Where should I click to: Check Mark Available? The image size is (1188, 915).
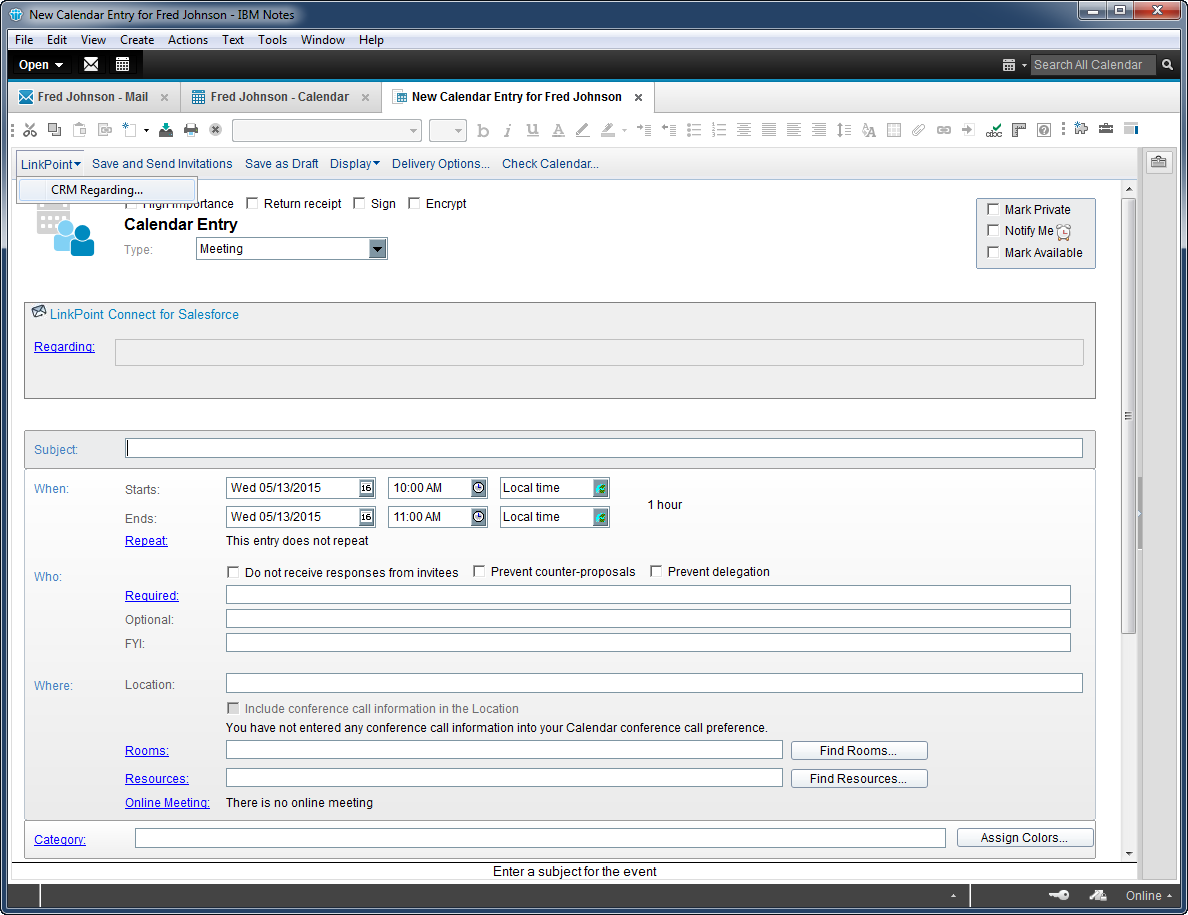pos(993,252)
